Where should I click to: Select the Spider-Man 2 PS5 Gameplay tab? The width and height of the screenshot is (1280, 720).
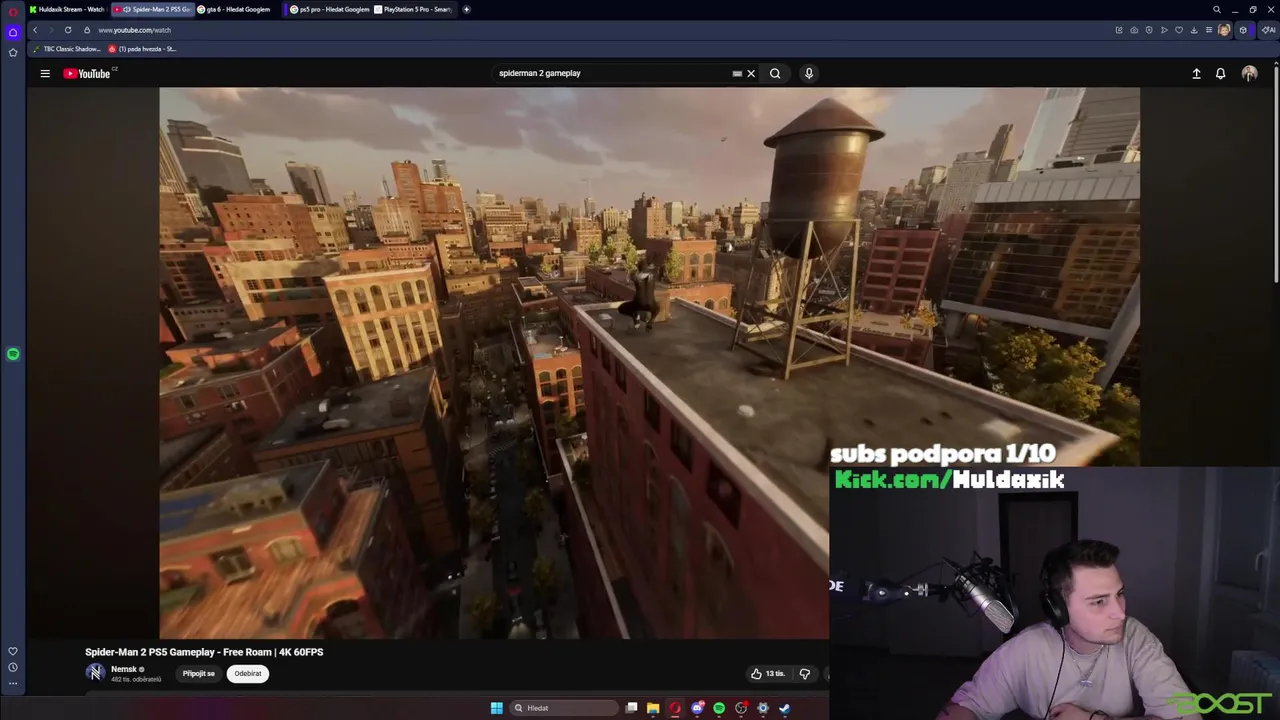[152, 9]
